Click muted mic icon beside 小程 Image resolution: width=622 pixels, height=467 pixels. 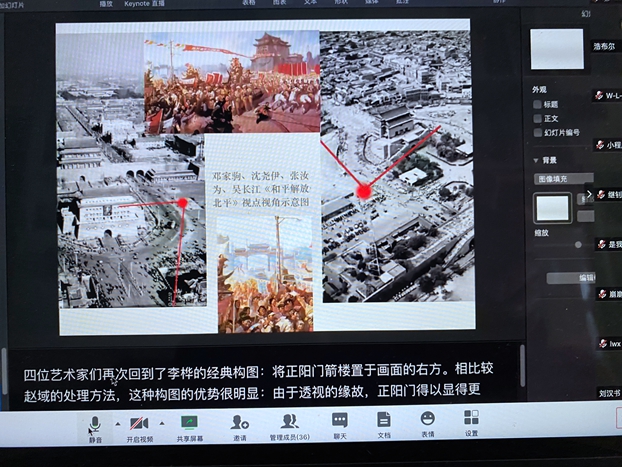point(600,145)
